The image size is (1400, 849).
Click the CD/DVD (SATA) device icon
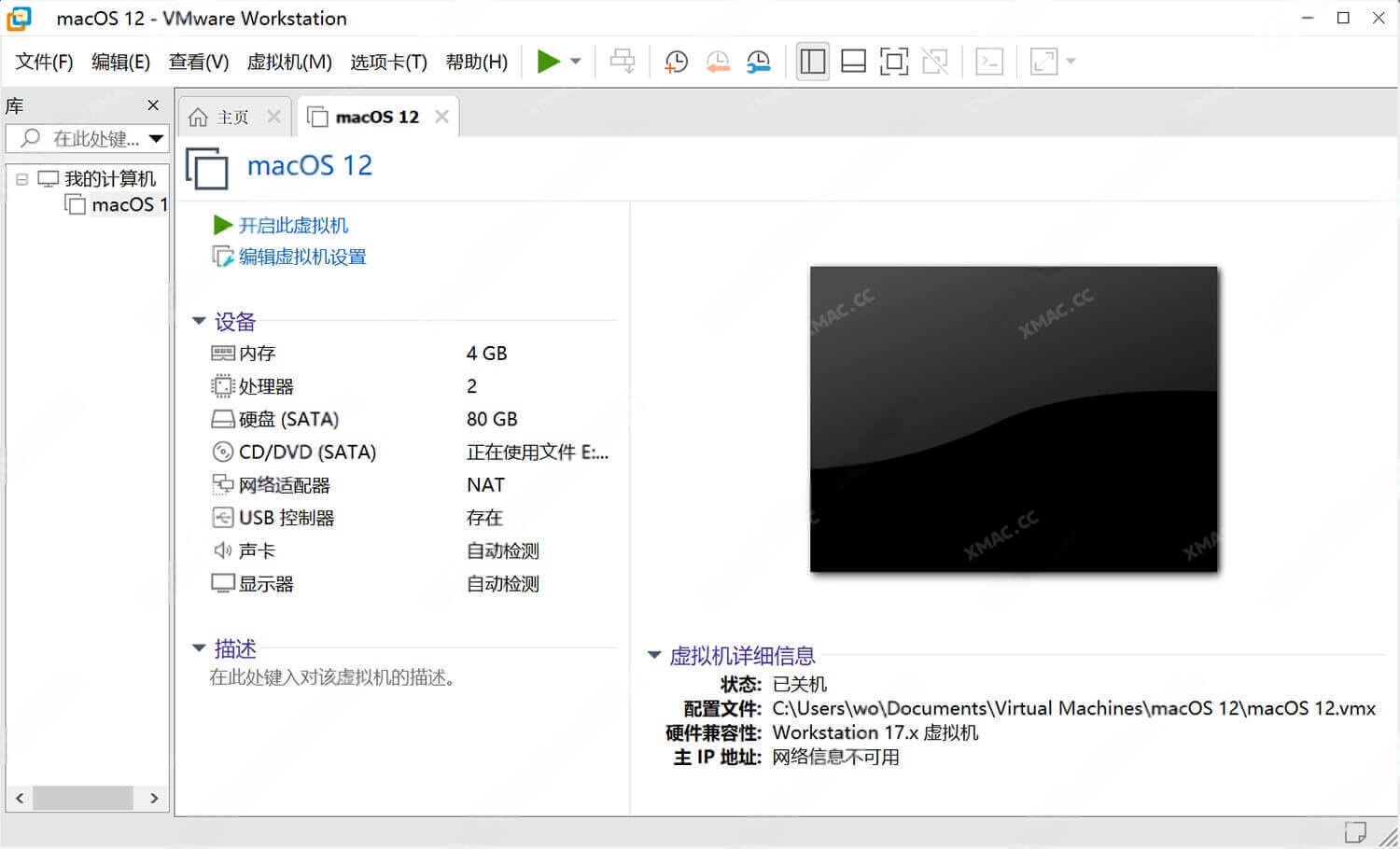tap(222, 452)
